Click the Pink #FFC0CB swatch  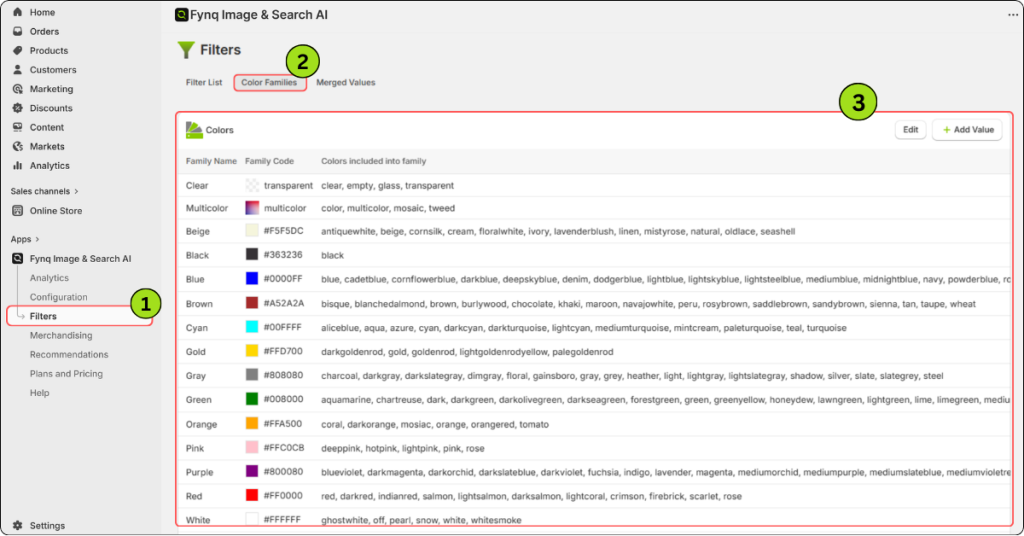pos(252,447)
